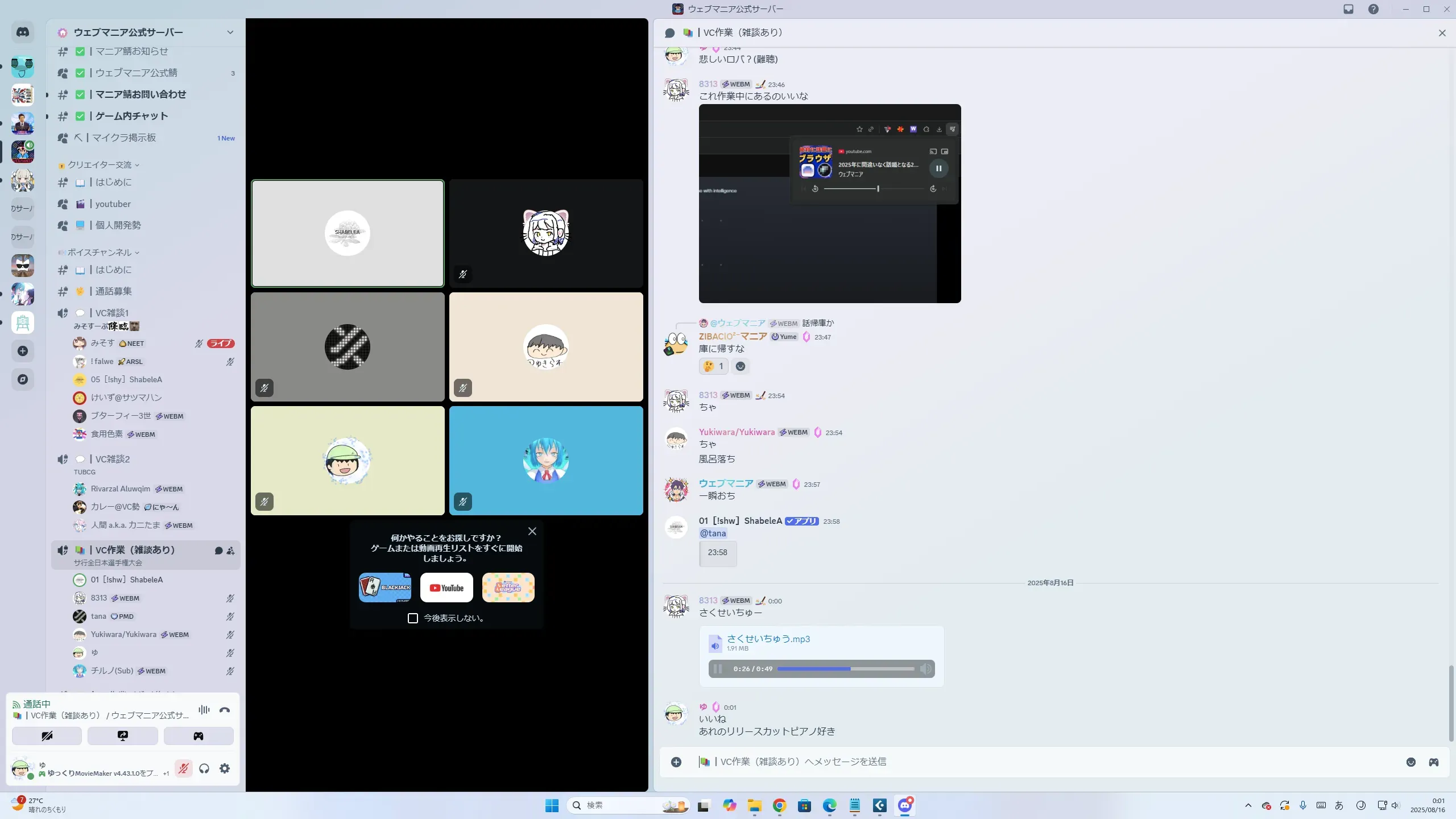Screen dimensions: 1456x819
Task: Click the add attachment plus icon
Action: point(676,762)
